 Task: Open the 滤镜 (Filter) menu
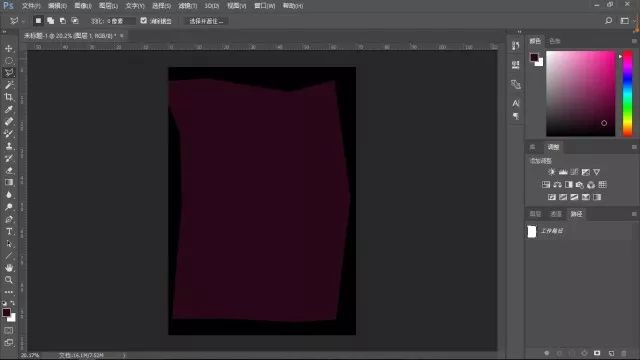tap(188, 6)
